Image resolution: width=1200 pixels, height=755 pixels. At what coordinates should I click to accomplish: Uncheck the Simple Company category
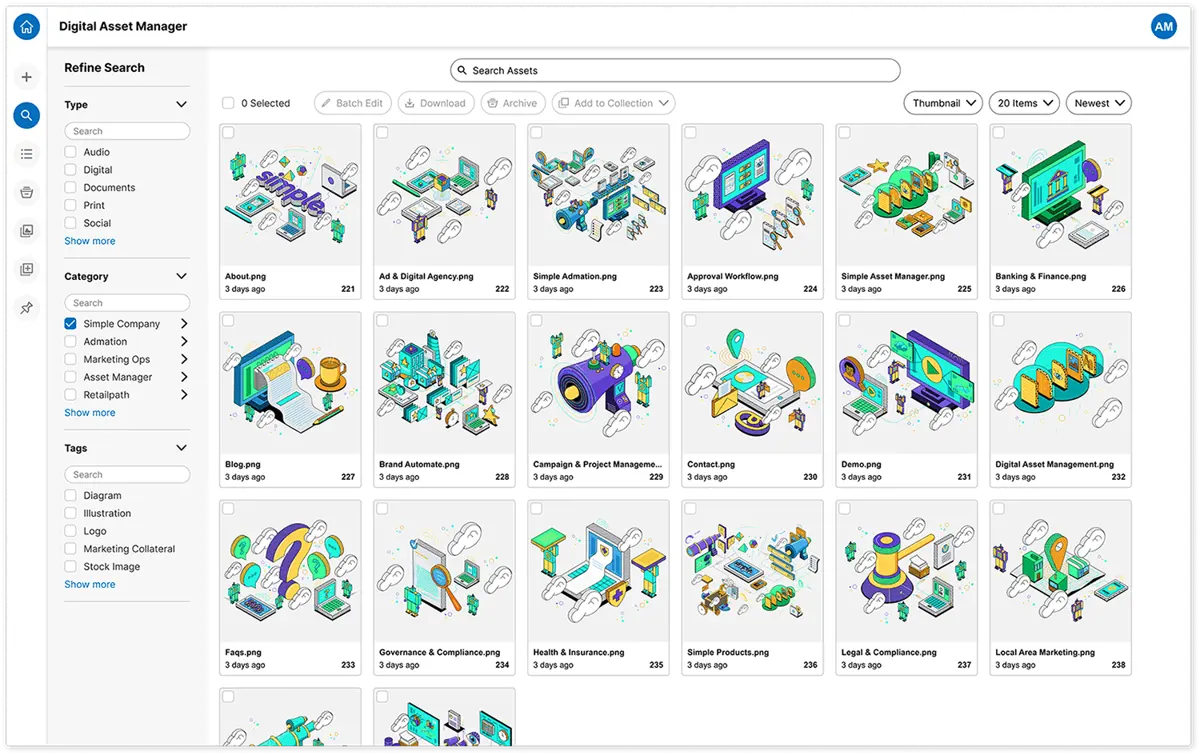pos(71,324)
